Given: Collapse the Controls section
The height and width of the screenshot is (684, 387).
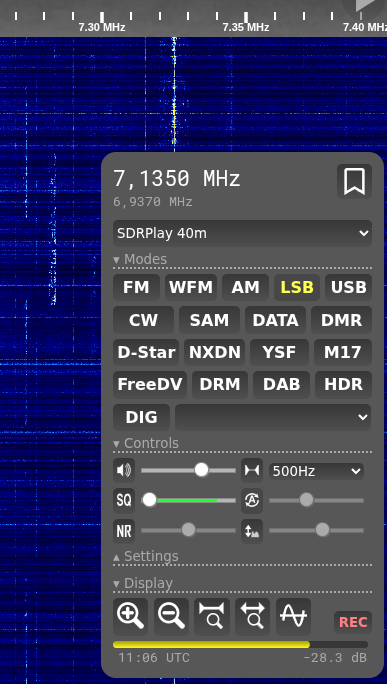Looking at the screenshot, I should tap(146, 444).
